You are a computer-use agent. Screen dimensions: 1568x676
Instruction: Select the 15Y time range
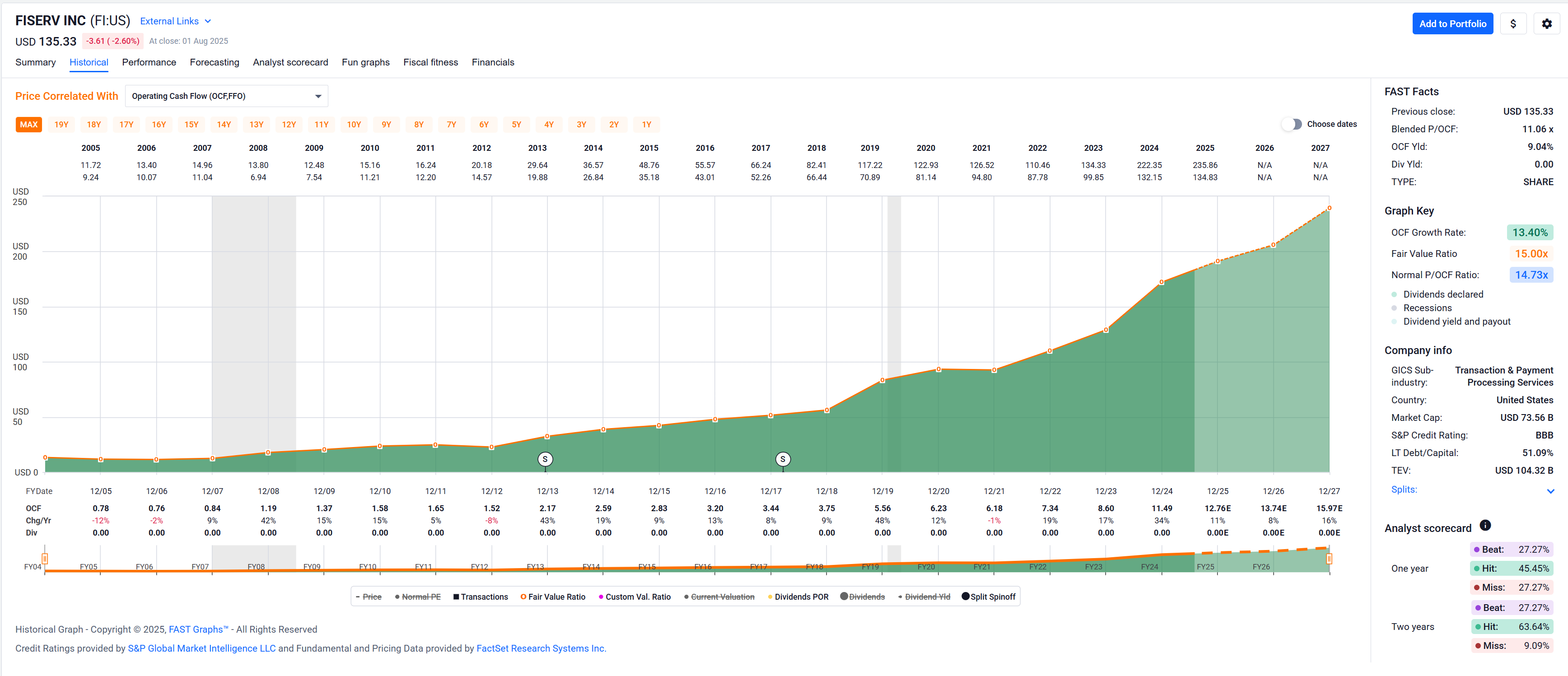pyautogui.click(x=192, y=125)
